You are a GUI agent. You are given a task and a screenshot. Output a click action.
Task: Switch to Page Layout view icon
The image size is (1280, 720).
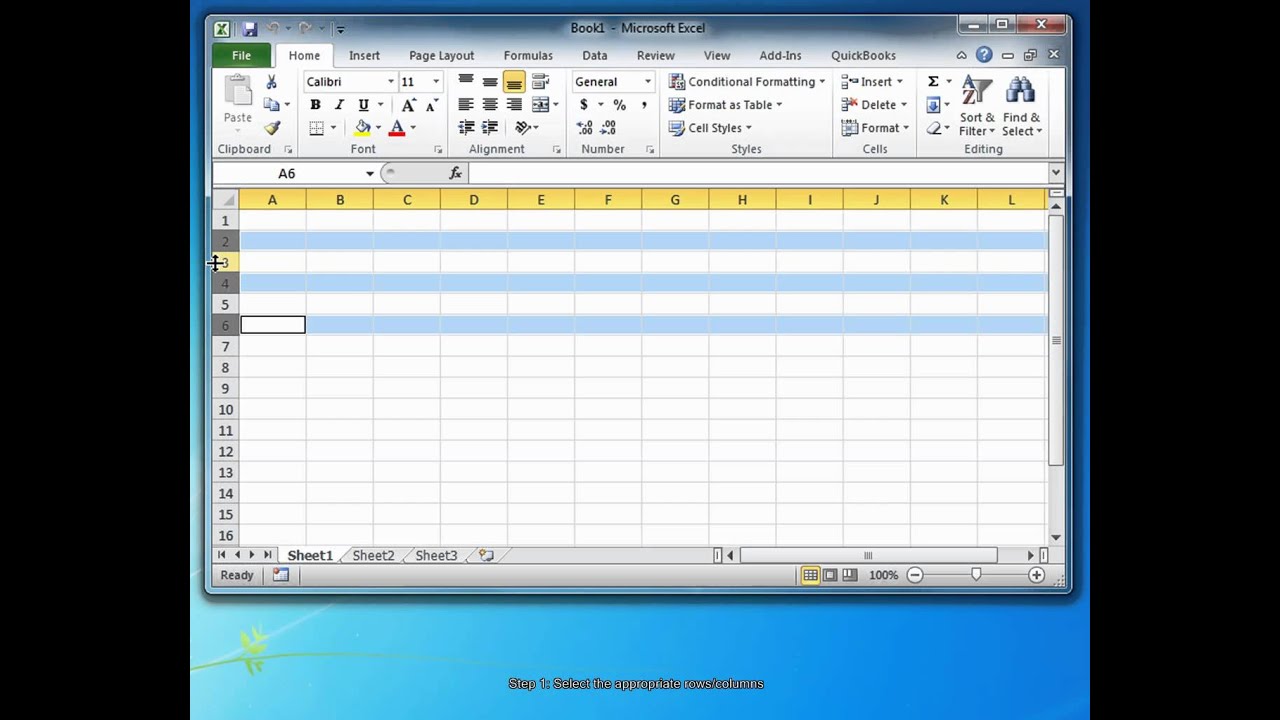[830, 575]
